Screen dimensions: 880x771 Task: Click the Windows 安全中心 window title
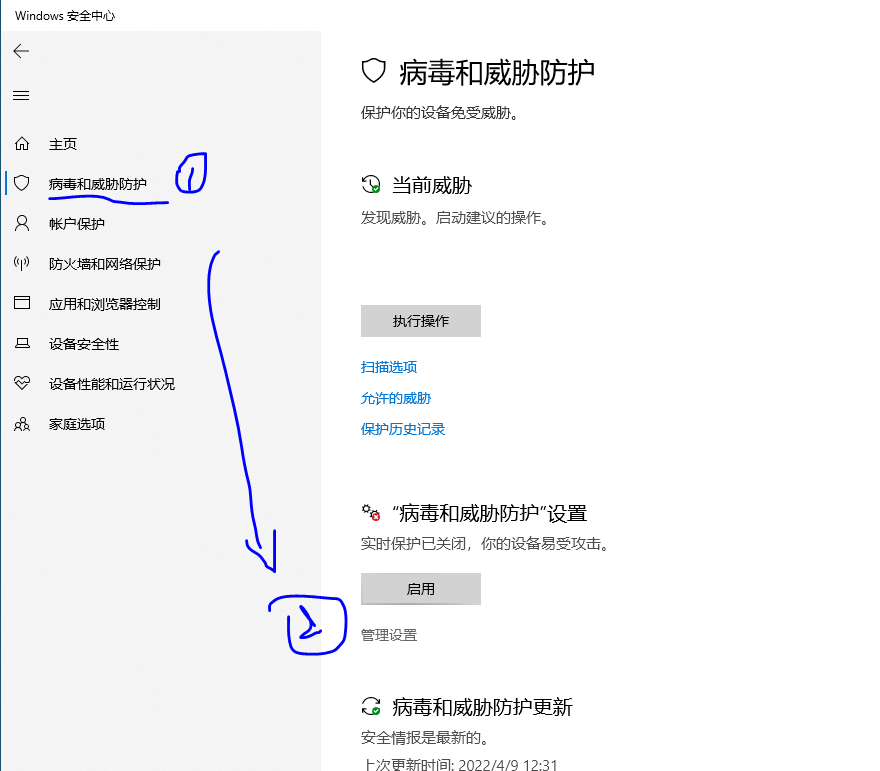[x=65, y=16]
